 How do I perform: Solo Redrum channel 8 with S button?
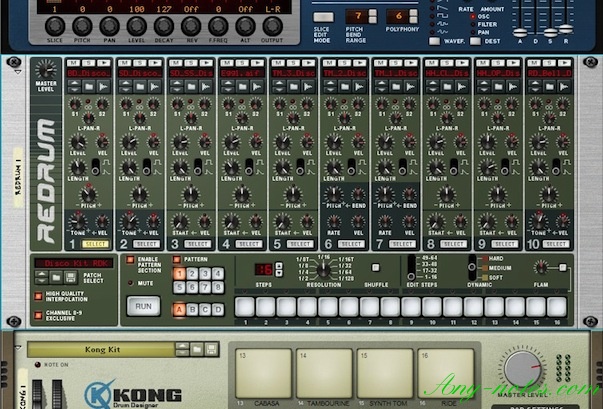click(446, 63)
